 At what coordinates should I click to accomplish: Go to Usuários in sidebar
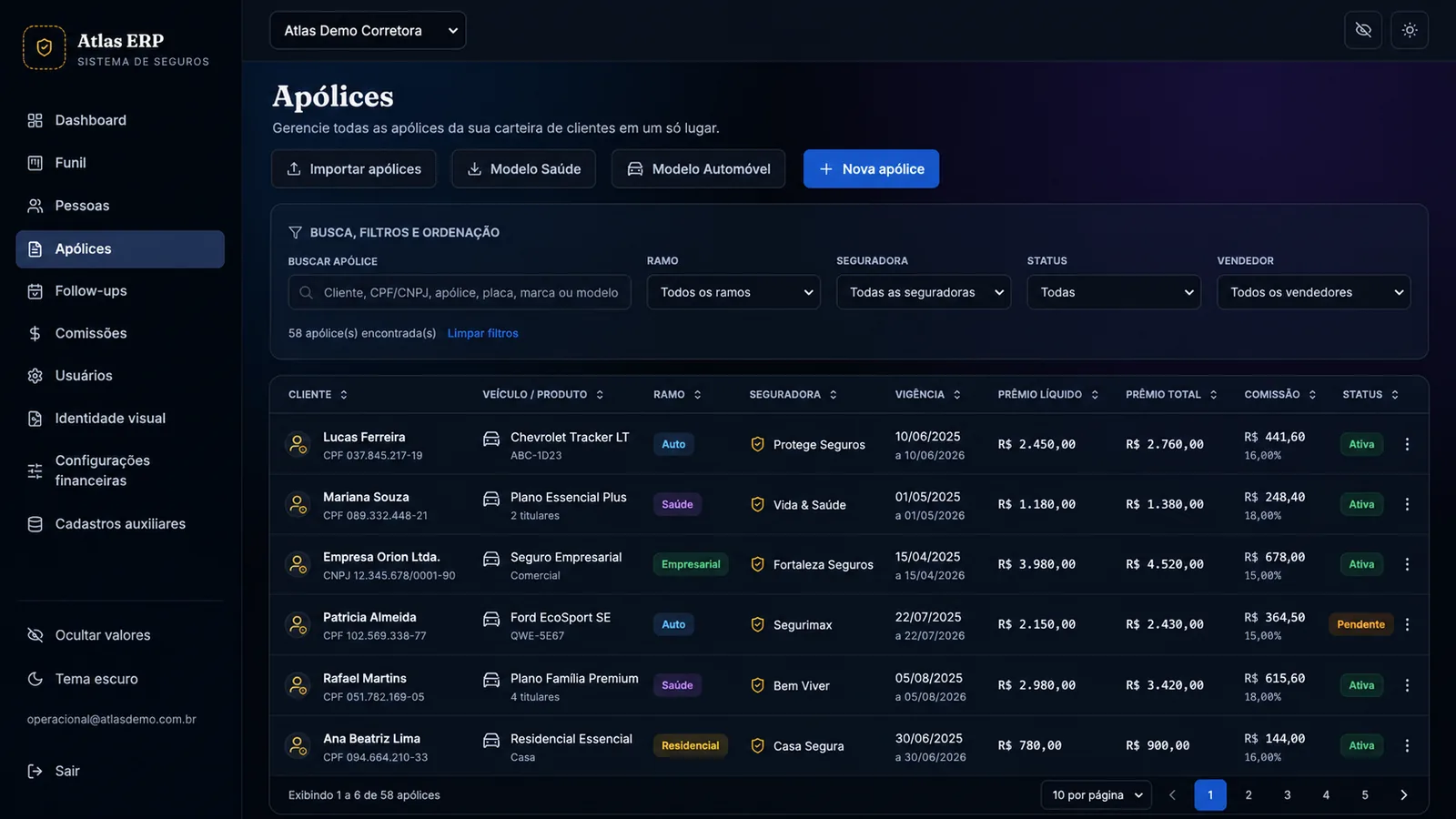click(x=120, y=376)
